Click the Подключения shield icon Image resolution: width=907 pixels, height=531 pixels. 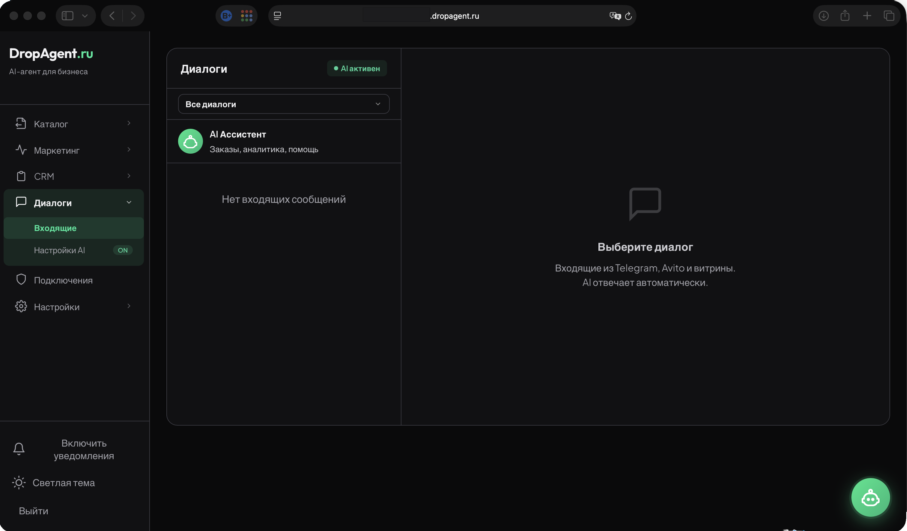tap(21, 280)
